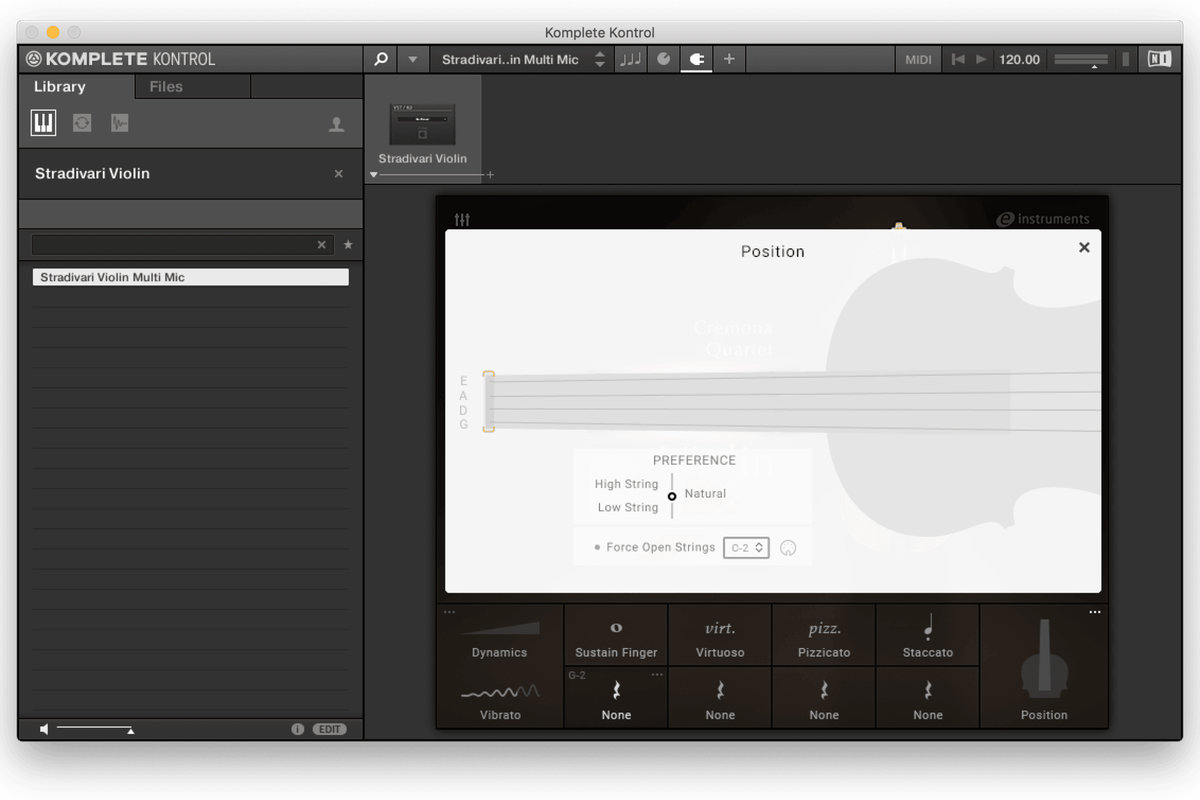Image resolution: width=1200 pixels, height=800 pixels.
Task: Select the None slot labeled G-2
Action: (616, 698)
